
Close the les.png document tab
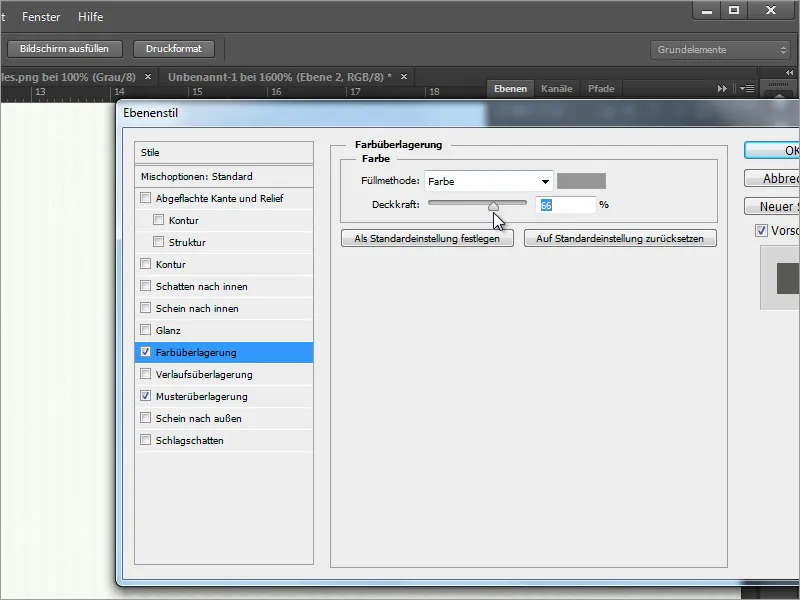147,77
